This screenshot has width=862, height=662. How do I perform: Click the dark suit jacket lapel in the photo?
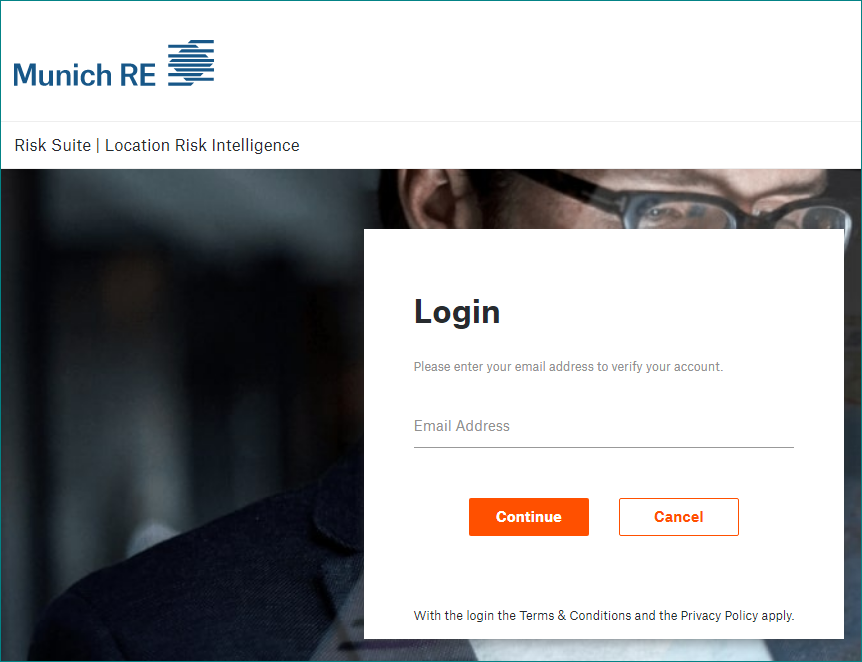[x=335, y=528]
